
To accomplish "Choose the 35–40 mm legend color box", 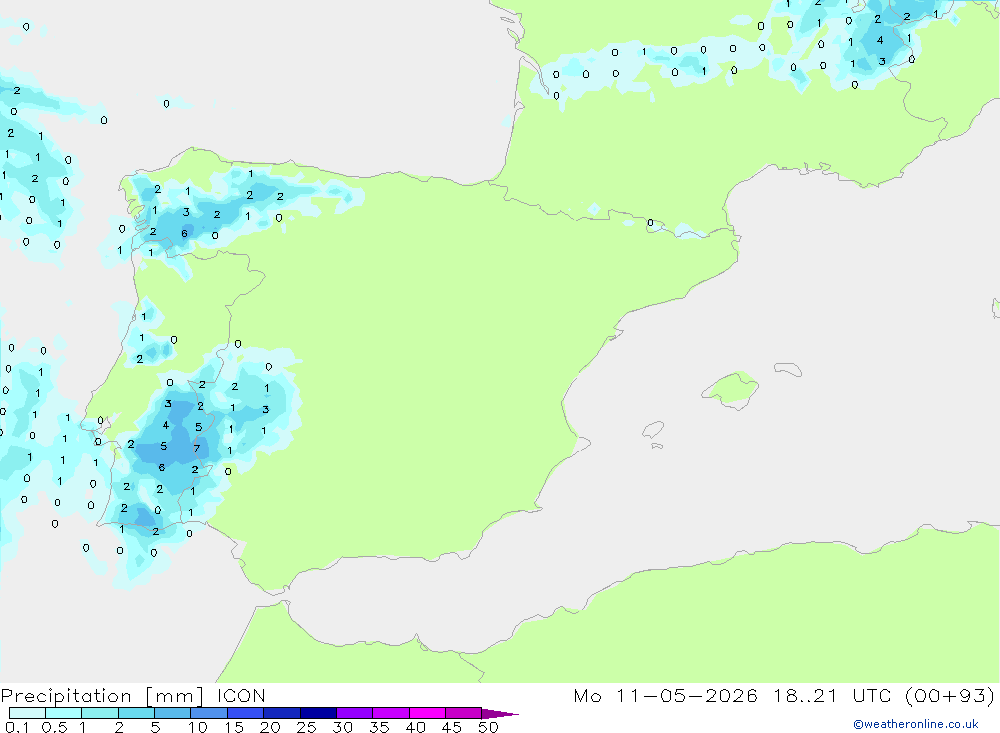I will 390,713.
